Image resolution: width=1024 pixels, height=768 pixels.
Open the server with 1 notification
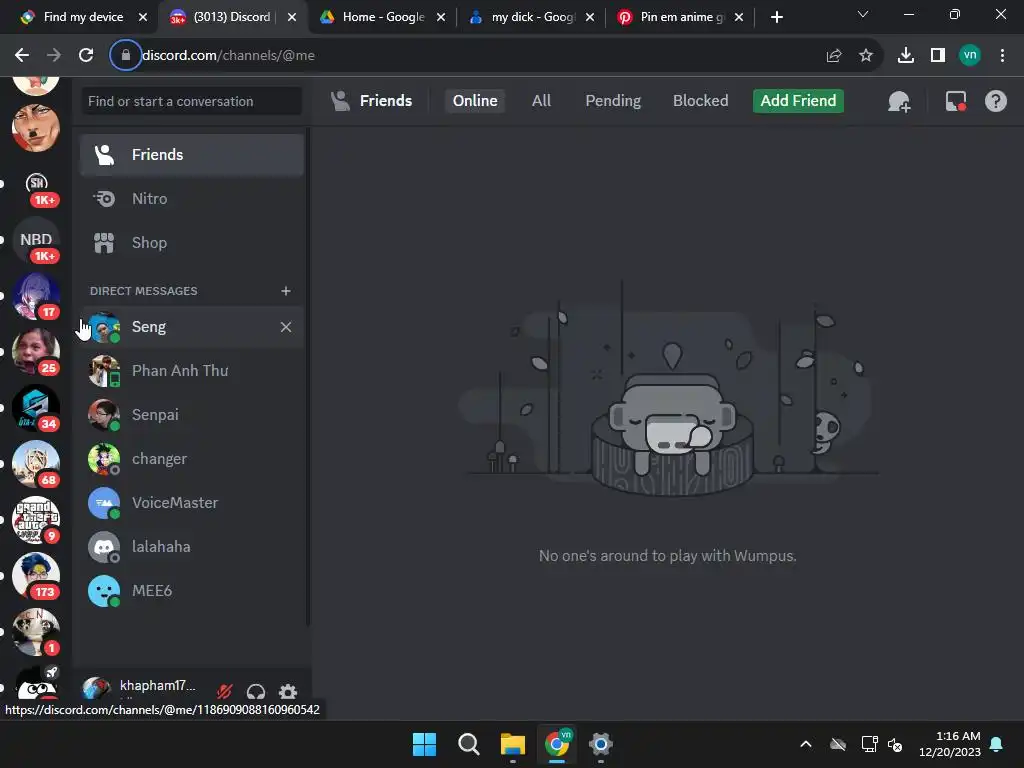click(x=36, y=632)
